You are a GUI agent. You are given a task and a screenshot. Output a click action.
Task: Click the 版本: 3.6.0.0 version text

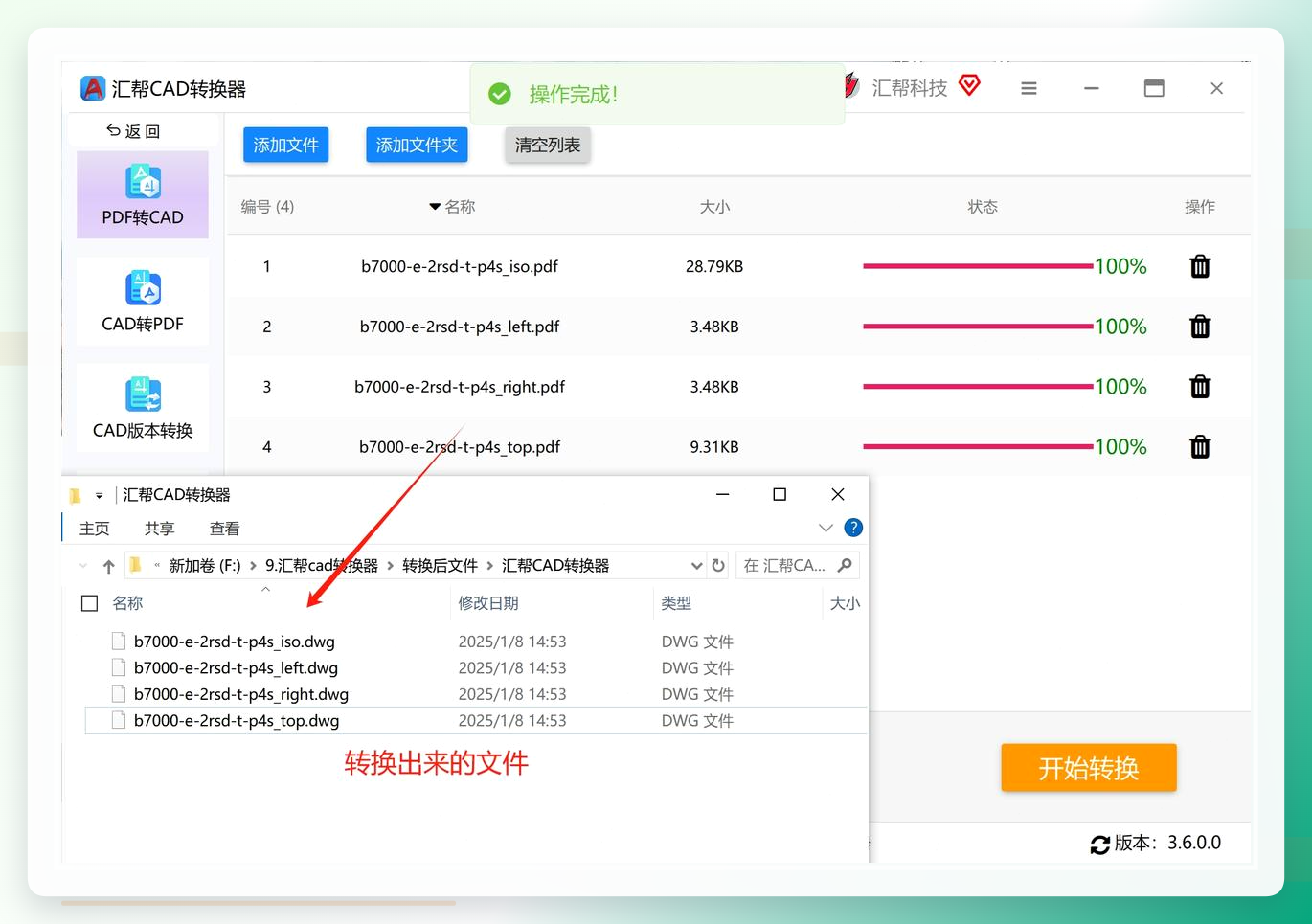point(1167,843)
